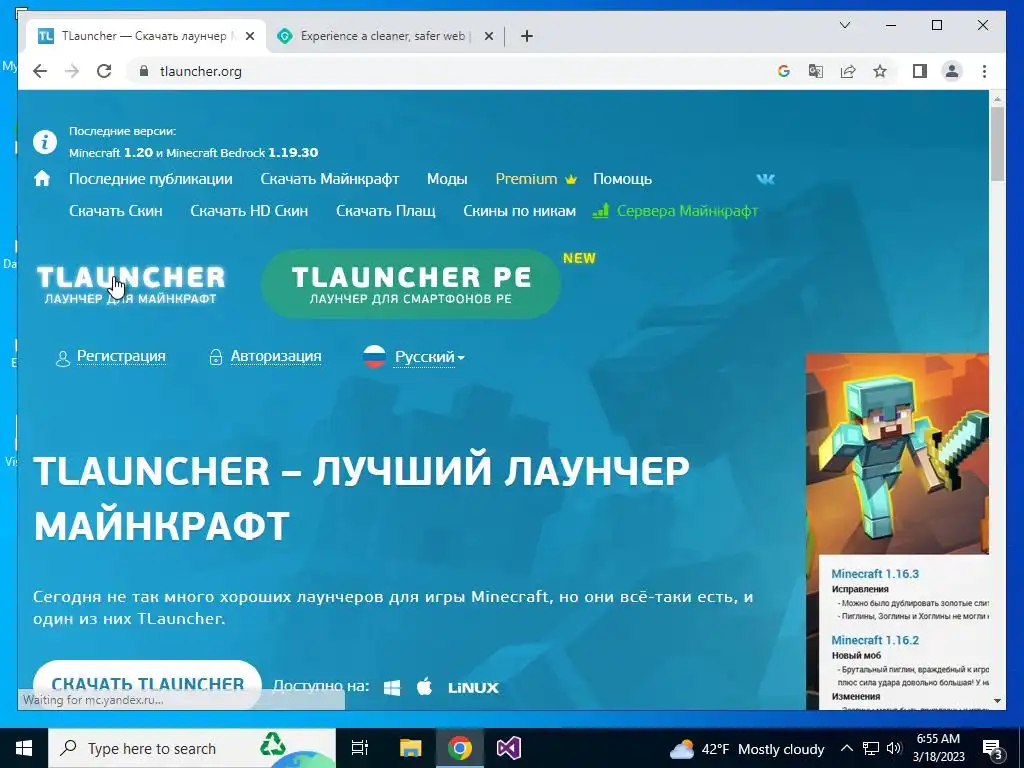The image size is (1024, 768).
Task: Click the Minecraft Steve artwork
Action: click(897, 453)
